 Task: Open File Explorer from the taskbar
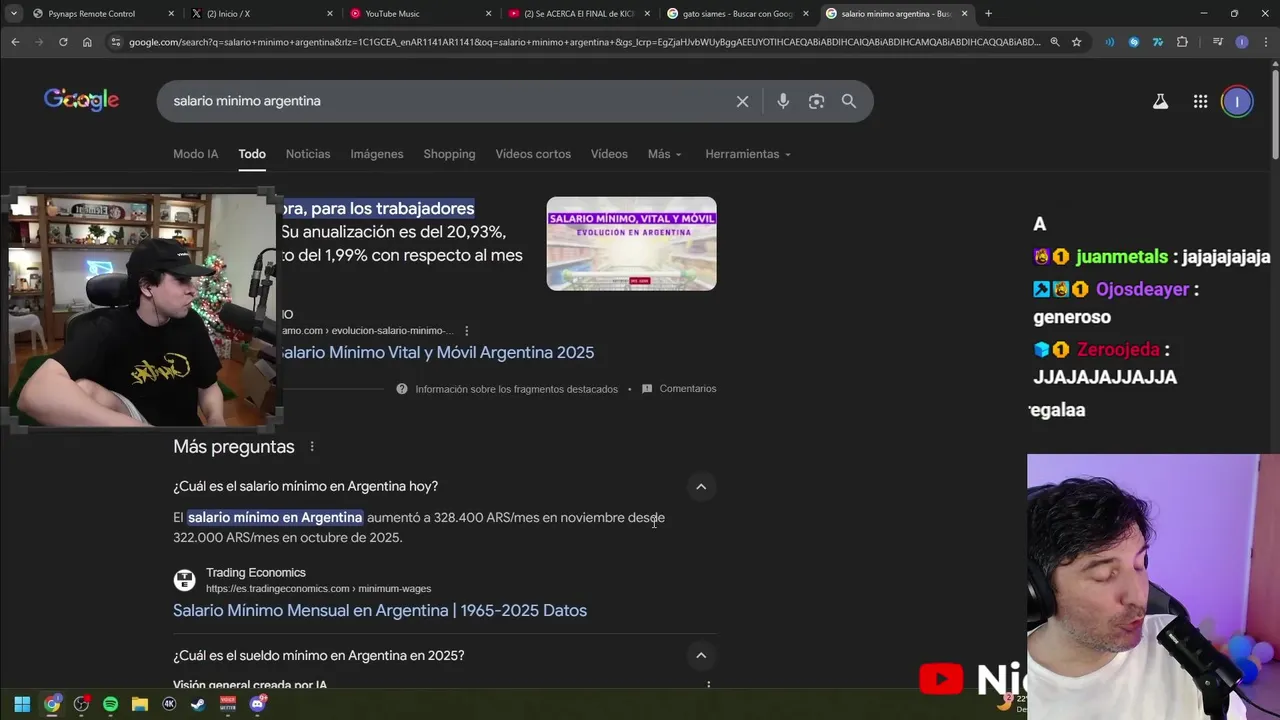(140, 704)
